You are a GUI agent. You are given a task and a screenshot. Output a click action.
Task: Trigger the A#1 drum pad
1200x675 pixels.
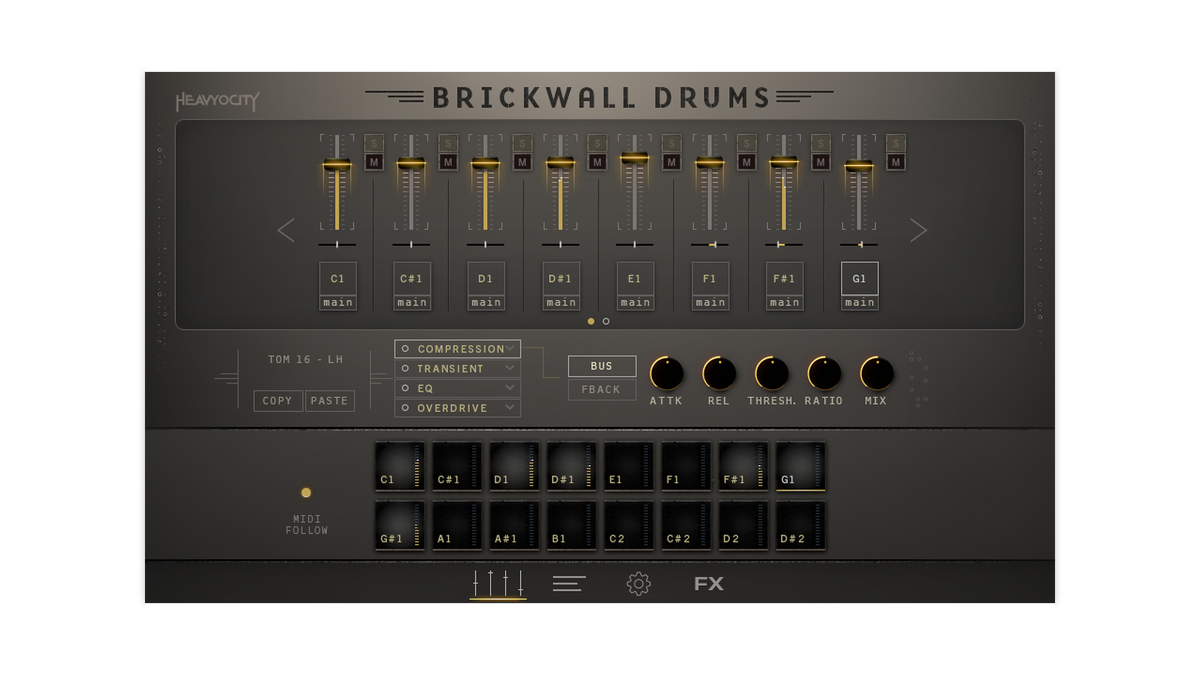[514, 525]
